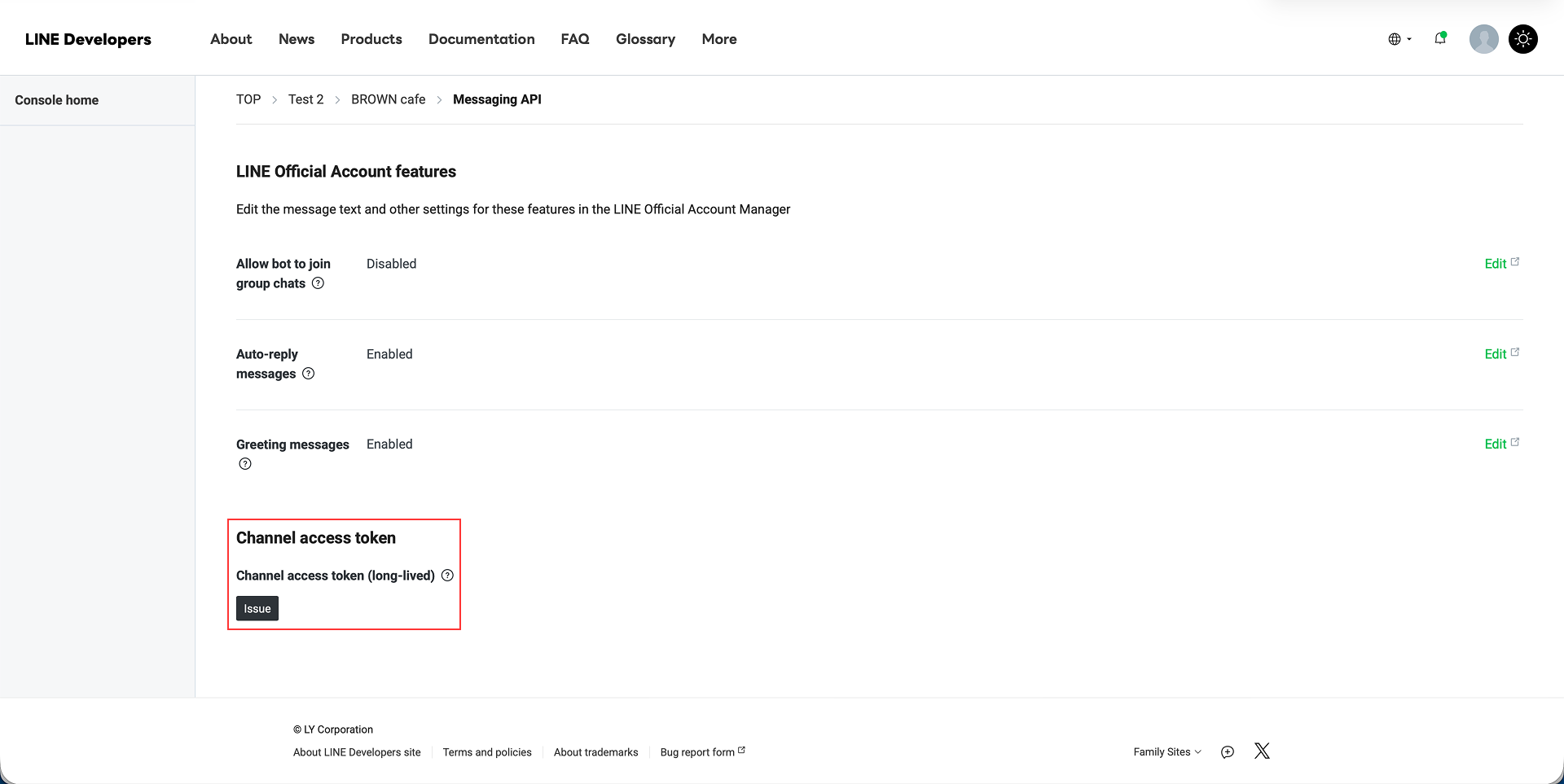Open help for Auto-reply messages
Viewport: 1564px width, 784px height.
coord(308,374)
